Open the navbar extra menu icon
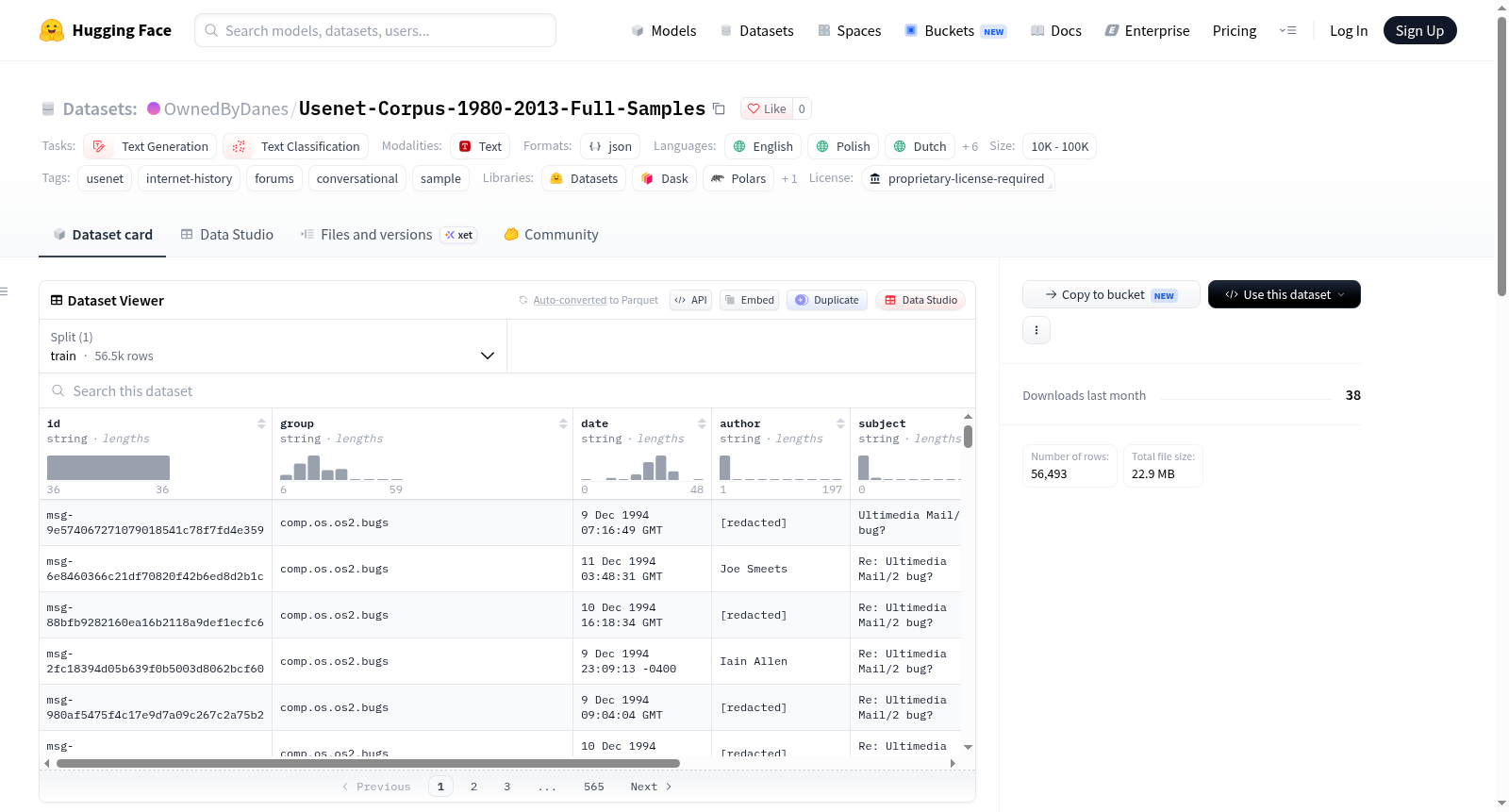The height and width of the screenshot is (812, 1509). click(1287, 30)
